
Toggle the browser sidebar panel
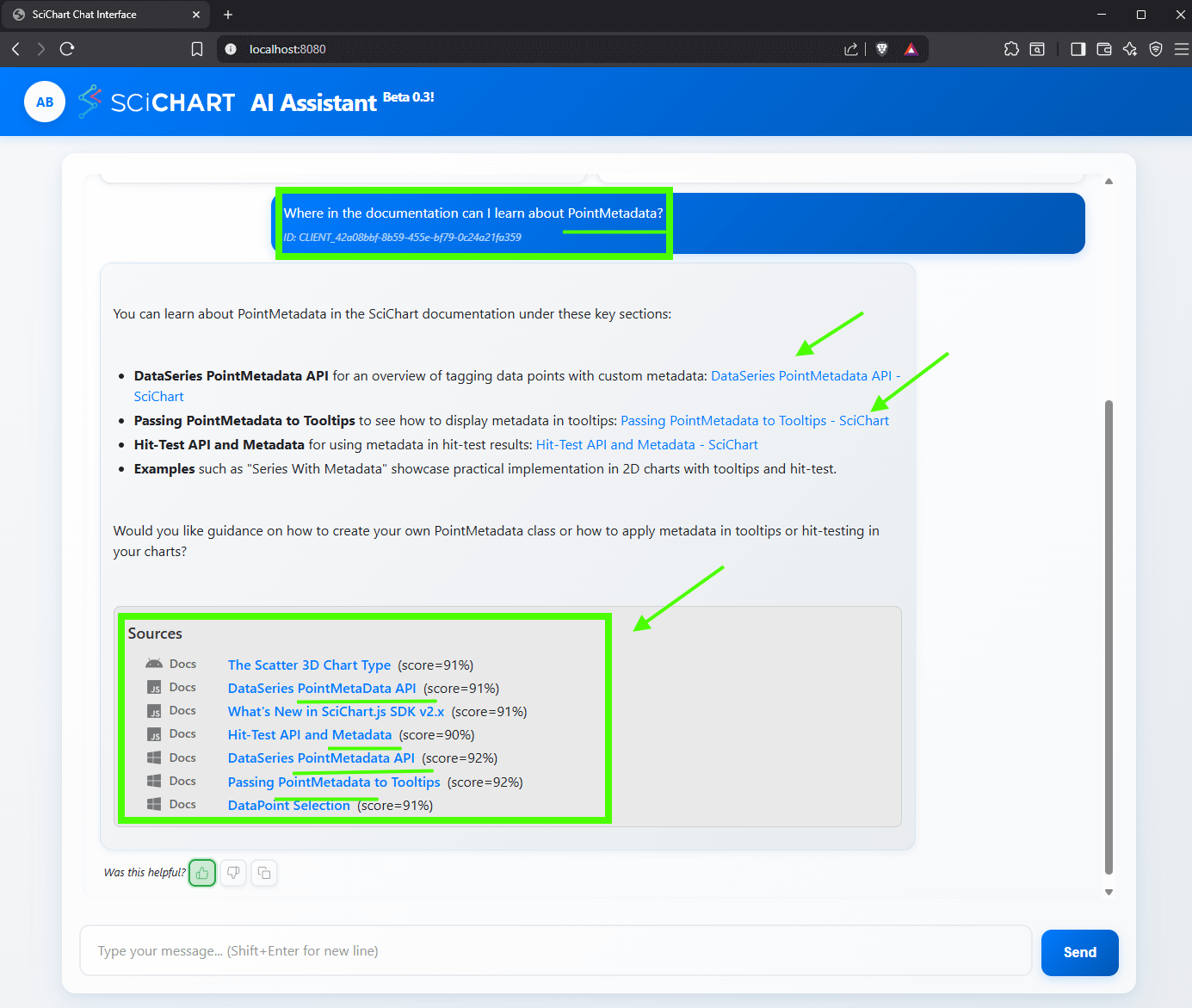click(1078, 49)
